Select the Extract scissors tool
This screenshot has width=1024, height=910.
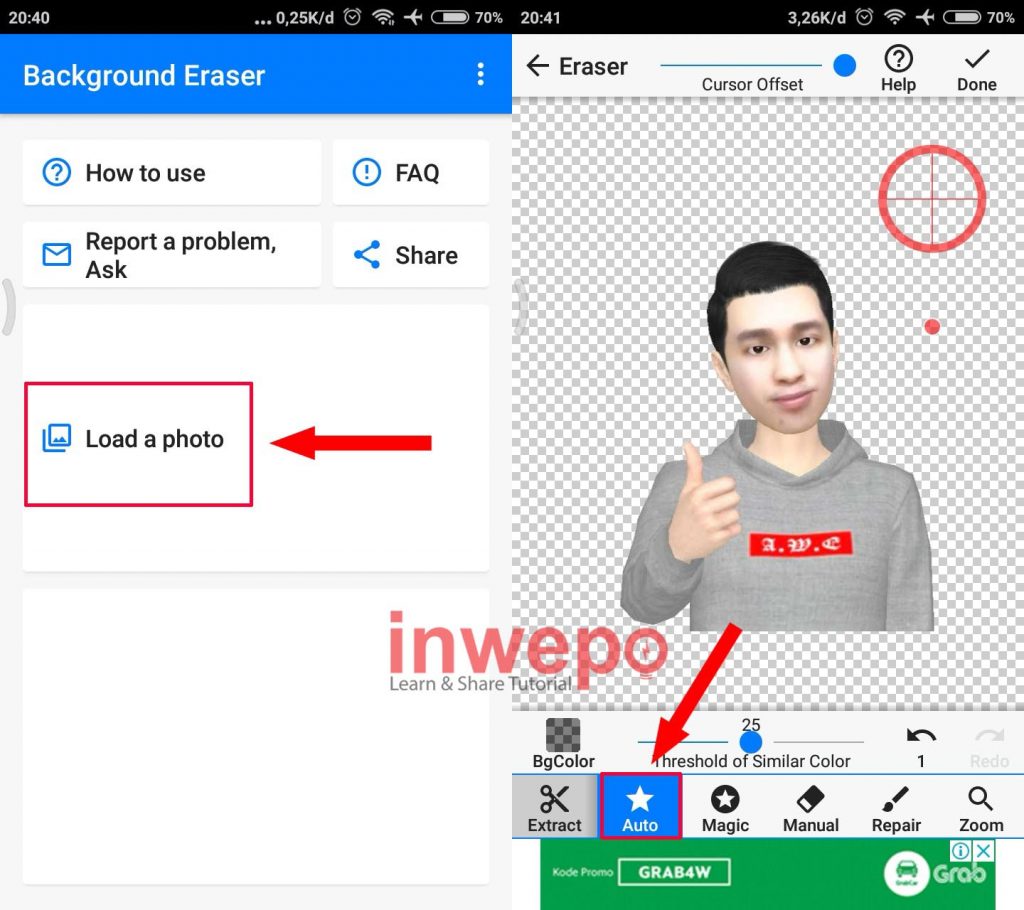click(x=554, y=807)
